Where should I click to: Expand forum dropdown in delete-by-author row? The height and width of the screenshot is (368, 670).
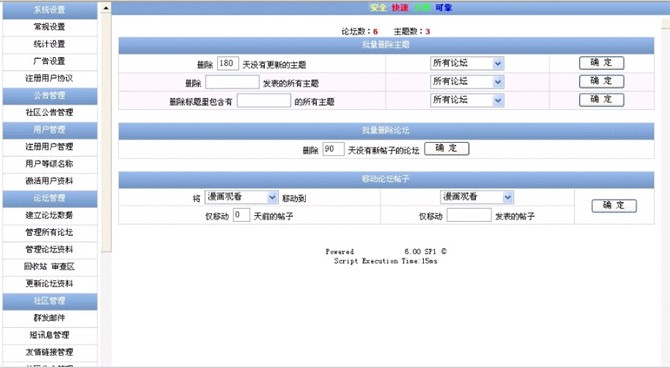click(x=467, y=82)
